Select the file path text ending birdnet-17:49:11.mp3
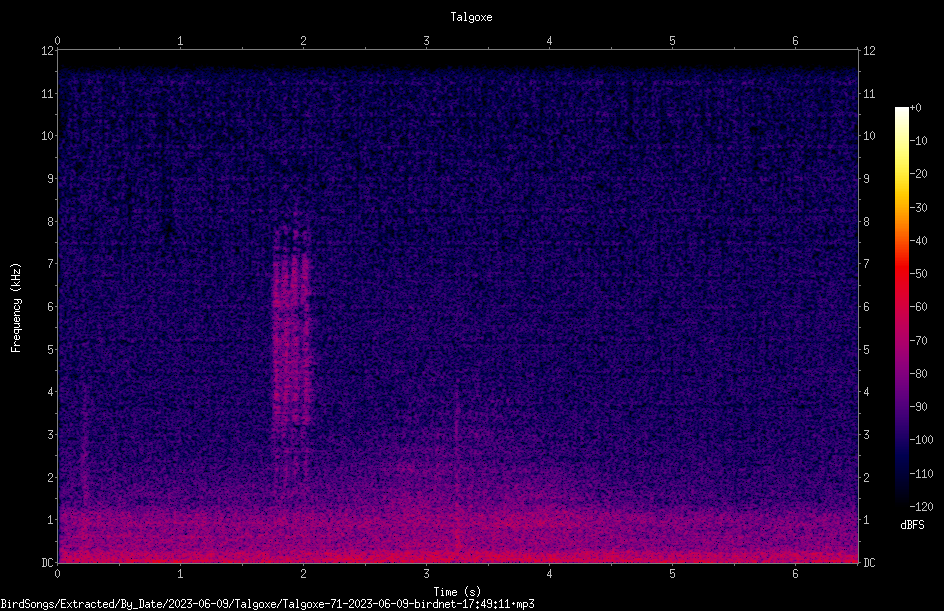 pos(267,604)
